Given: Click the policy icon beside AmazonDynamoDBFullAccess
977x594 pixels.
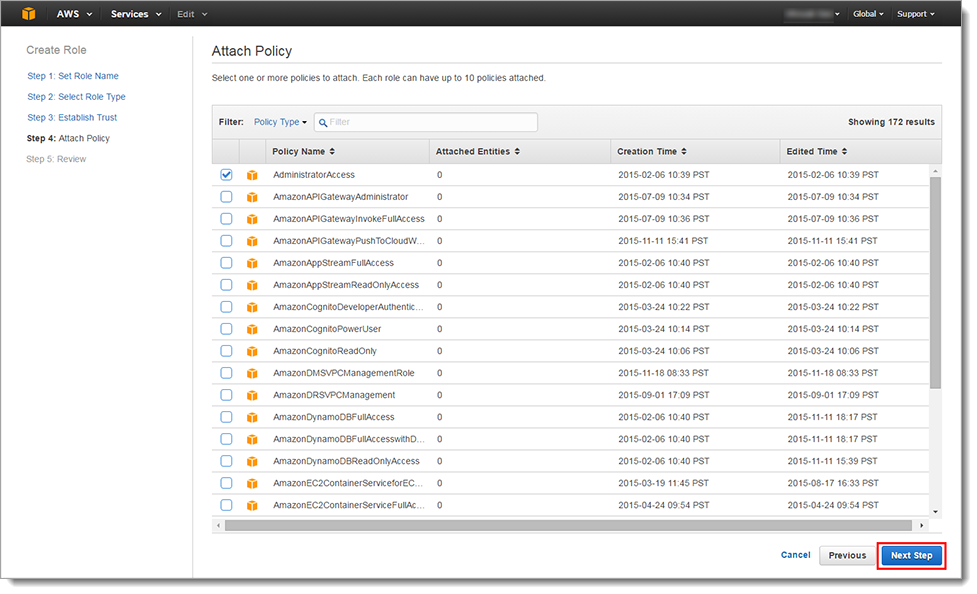Looking at the screenshot, I should (x=252, y=417).
